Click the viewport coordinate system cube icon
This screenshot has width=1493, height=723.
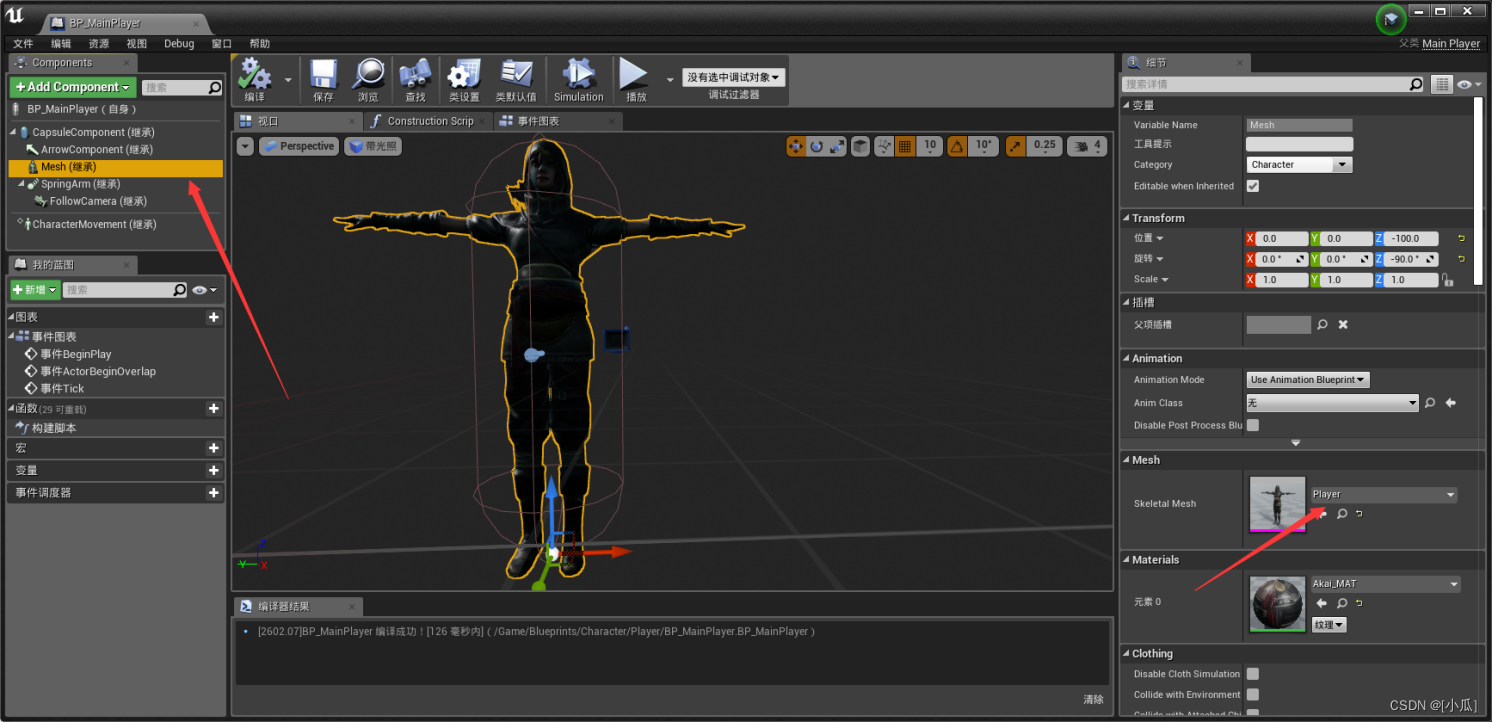(x=860, y=146)
